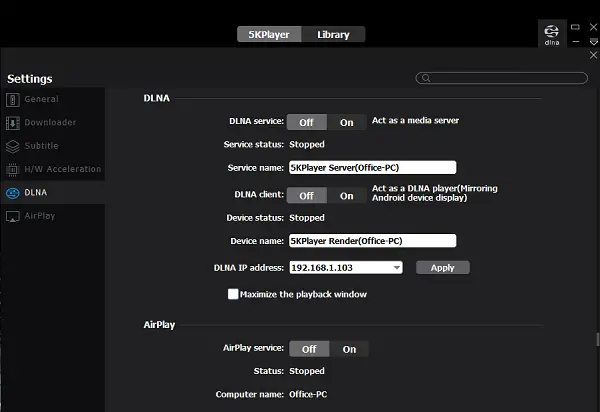This screenshot has width=600, height=412.
Task: Click the vertical scrollbar thumb at right
Action: pos(598,340)
